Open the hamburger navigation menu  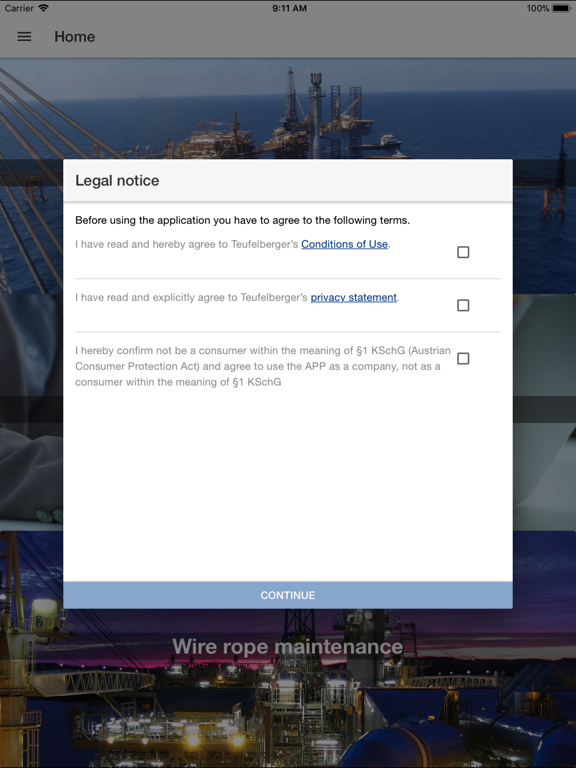[x=24, y=37]
